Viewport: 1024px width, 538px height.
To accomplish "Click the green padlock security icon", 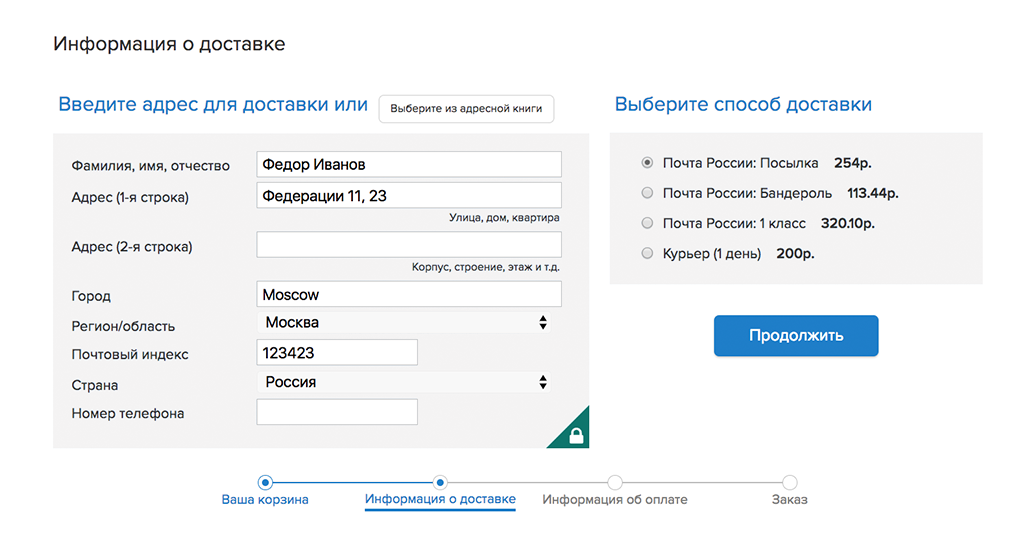I will 575,434.
